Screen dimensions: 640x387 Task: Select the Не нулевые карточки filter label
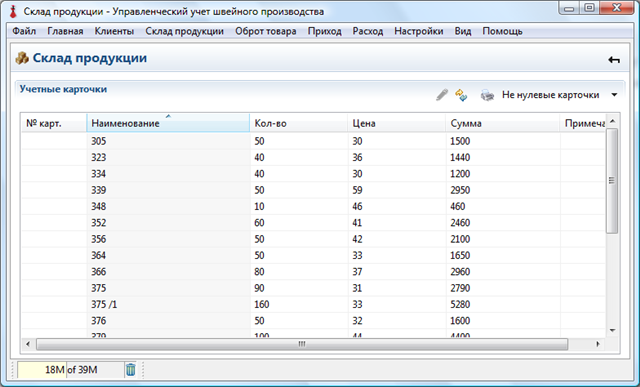click(550, 95)
